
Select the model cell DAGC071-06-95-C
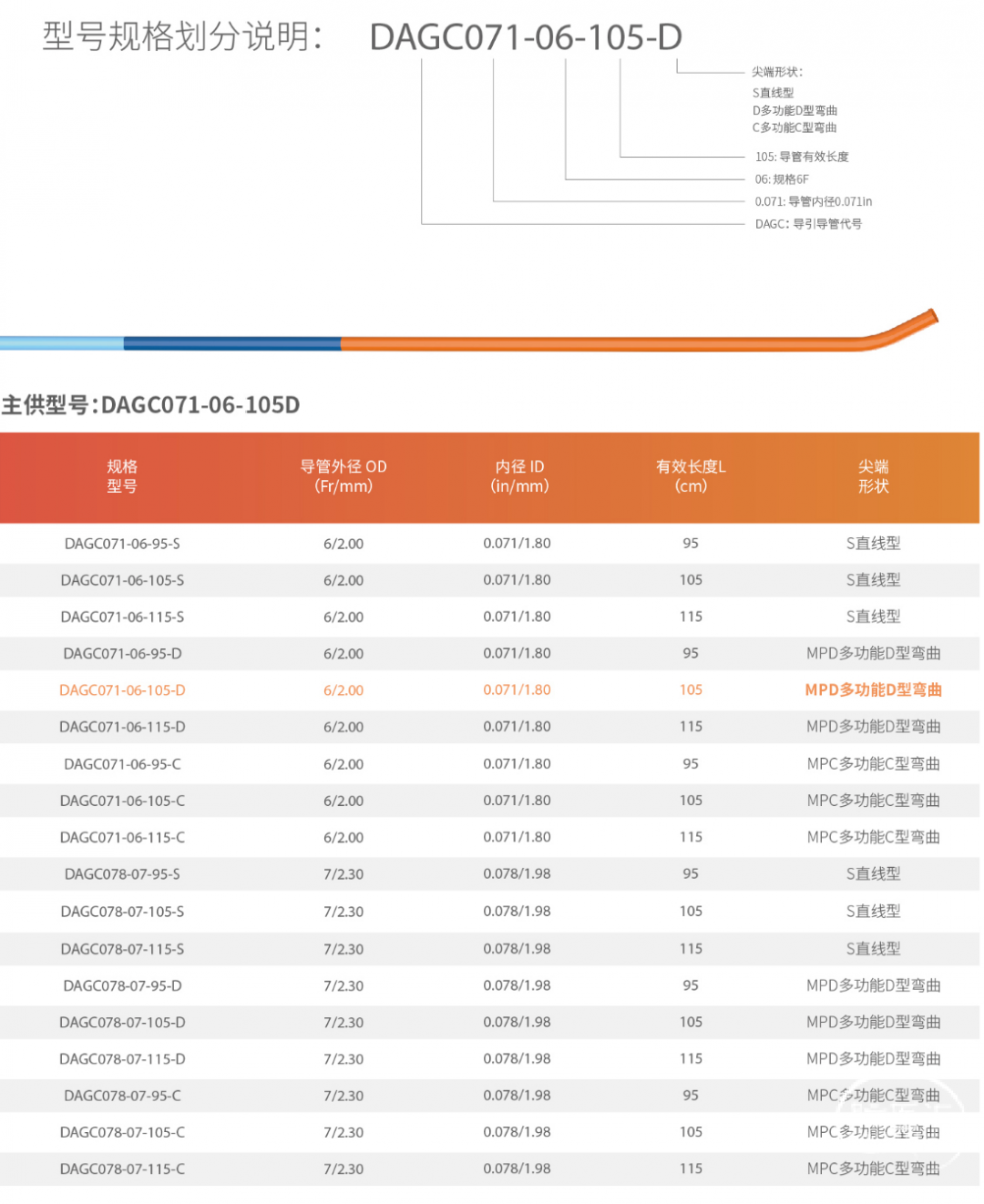(x=122, y=764)
